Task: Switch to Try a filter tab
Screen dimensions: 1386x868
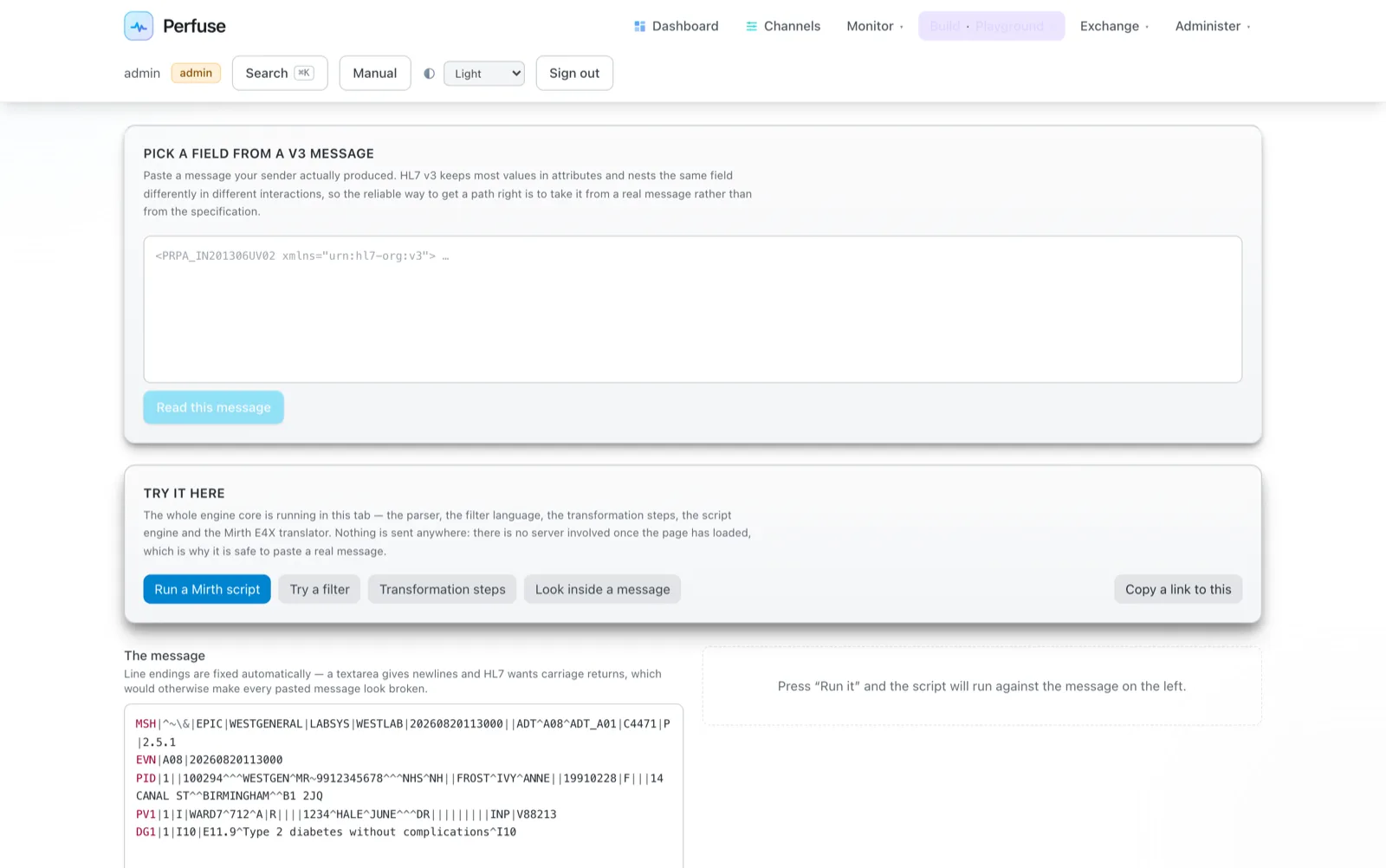Action: click(x=320, y=589)
